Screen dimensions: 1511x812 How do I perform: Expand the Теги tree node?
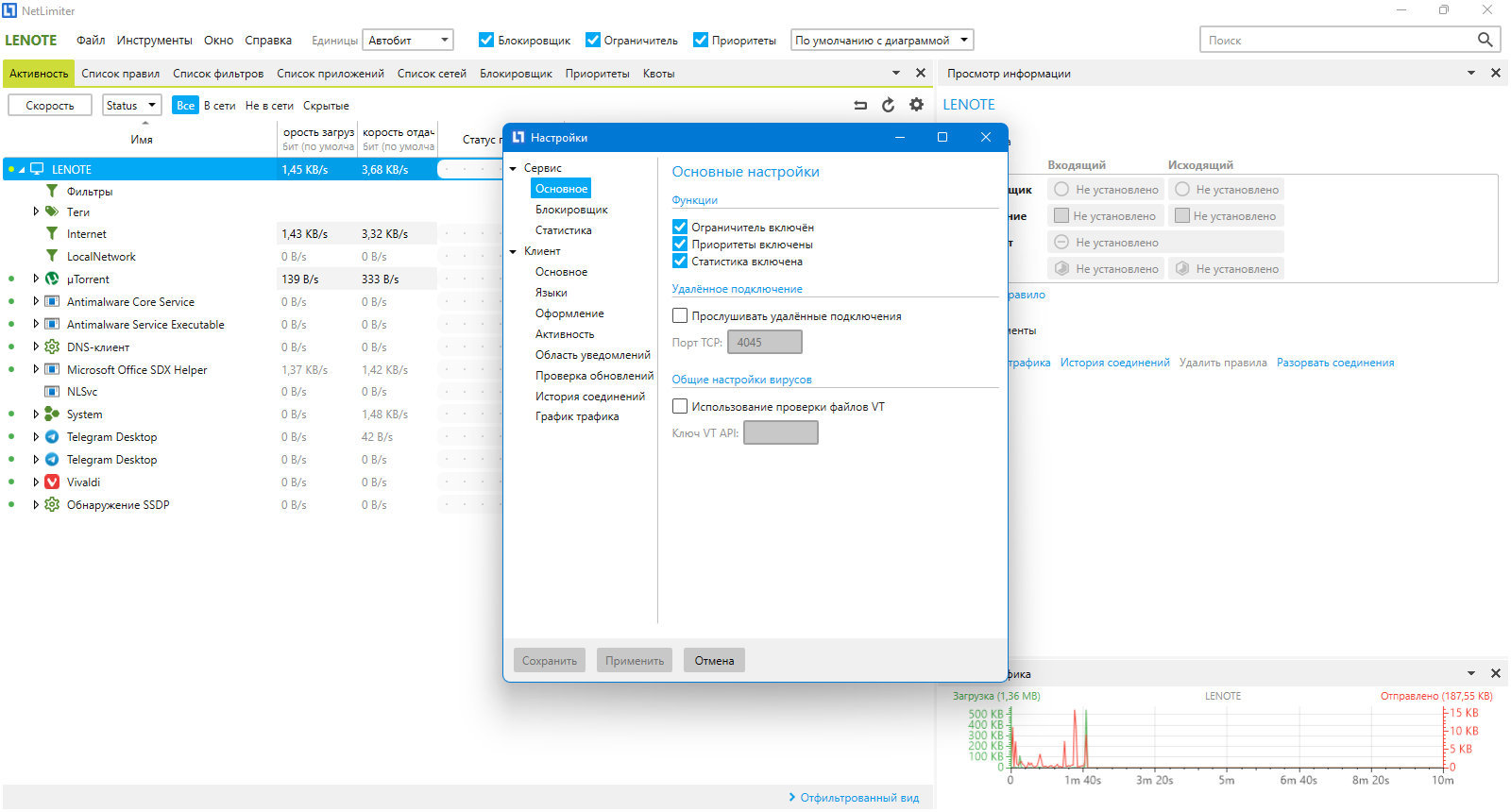pos(36,211)
